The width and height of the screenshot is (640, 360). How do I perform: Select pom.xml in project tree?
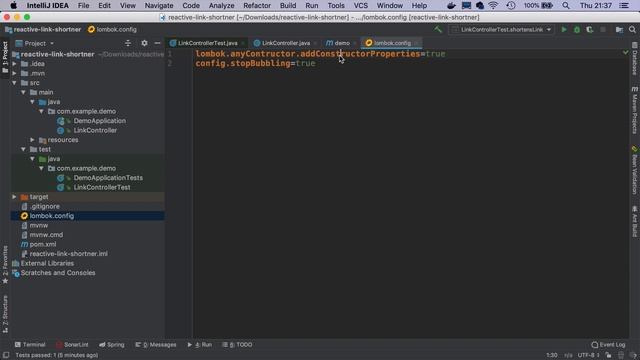pos(43,244)
